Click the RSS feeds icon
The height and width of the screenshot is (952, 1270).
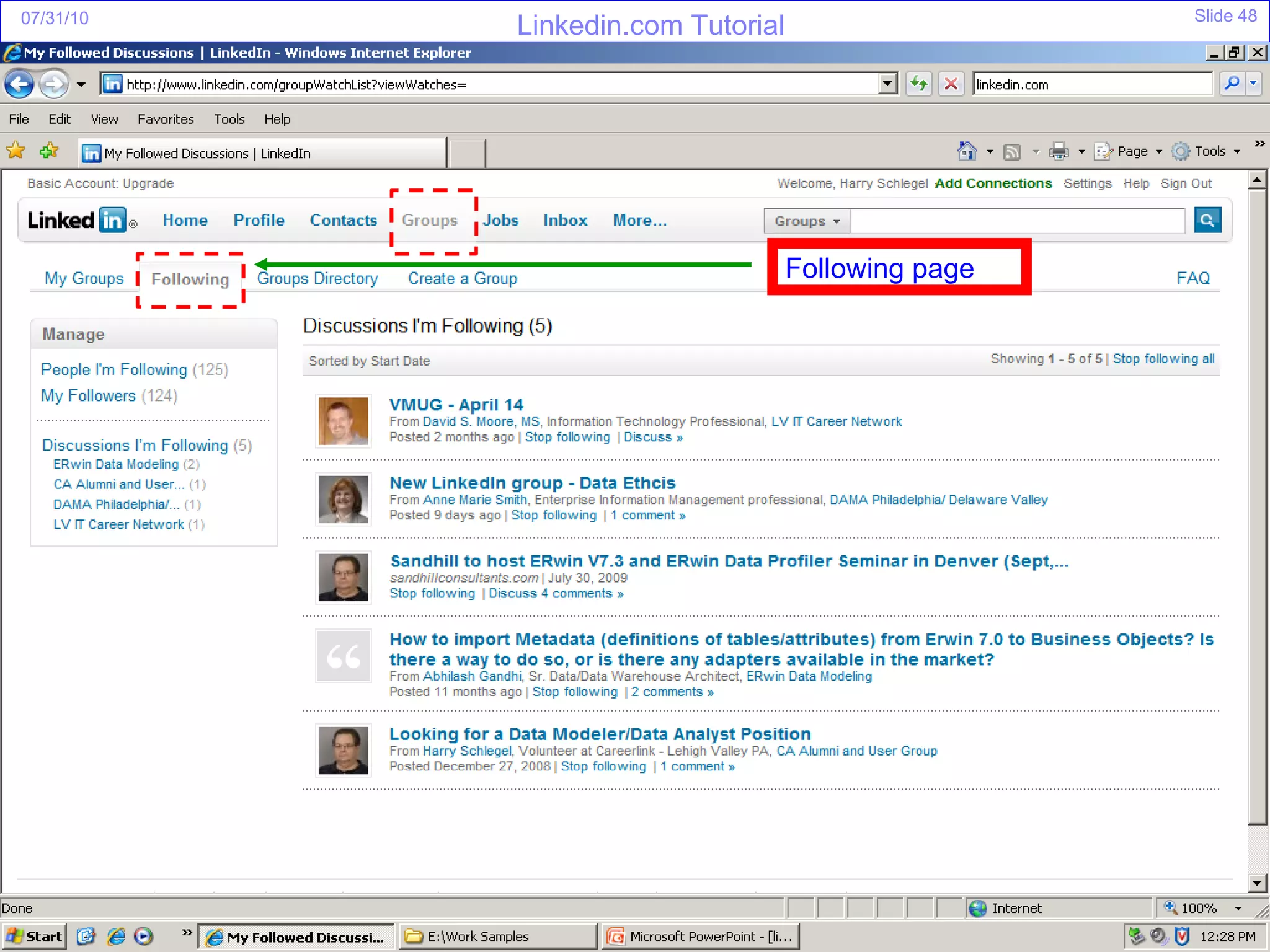(1011, 152)
